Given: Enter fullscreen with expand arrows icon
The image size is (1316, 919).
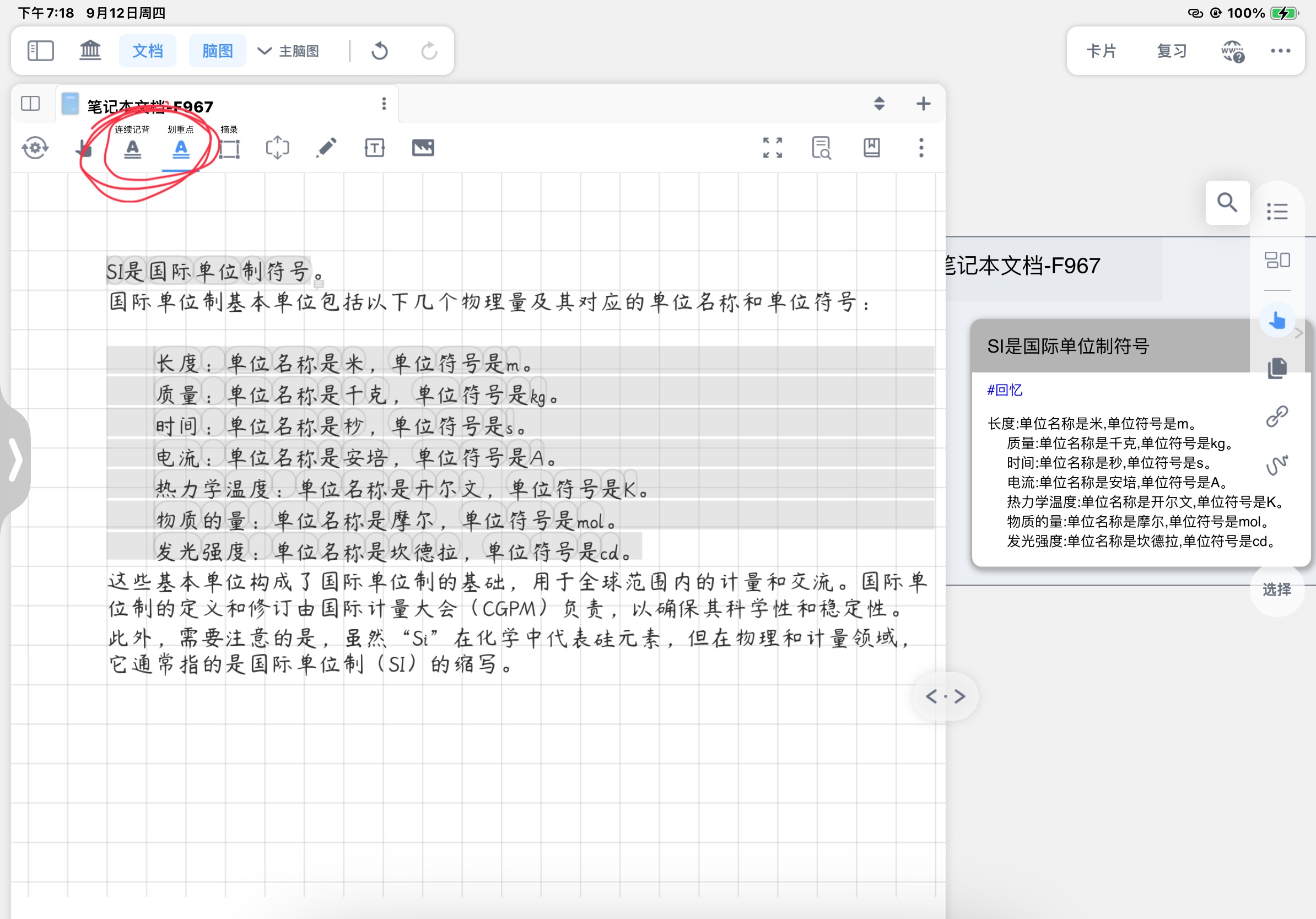Looking at the screenshot, I should pyautogui.click(x=772, y=148).
